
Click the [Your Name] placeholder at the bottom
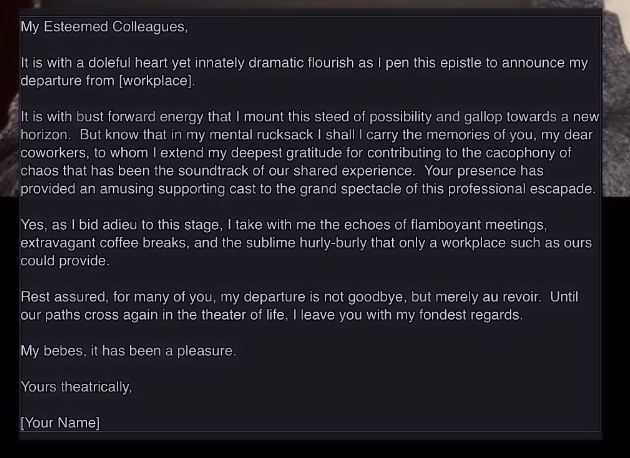tap(60, 423)
